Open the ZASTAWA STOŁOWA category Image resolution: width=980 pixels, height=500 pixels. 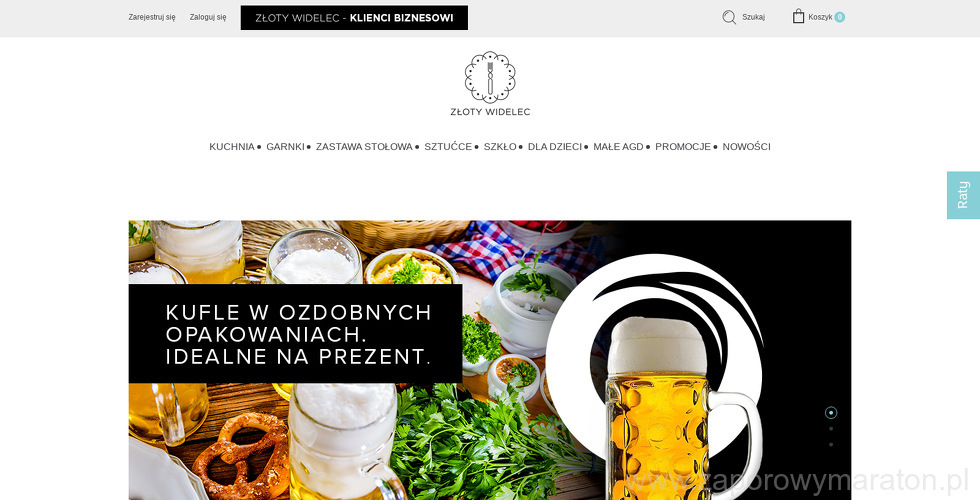coord(364,147)
